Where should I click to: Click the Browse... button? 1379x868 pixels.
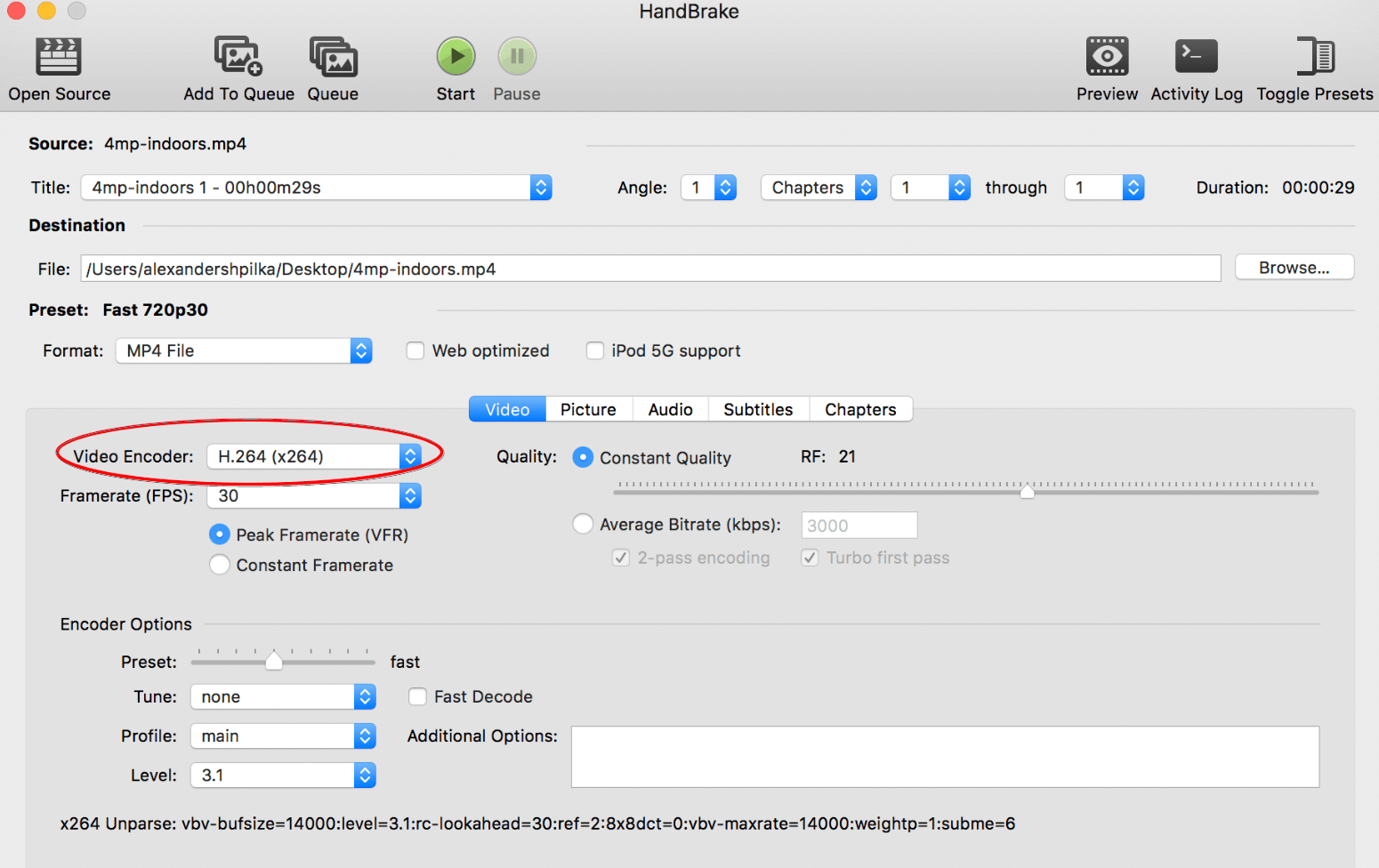pyautogui.click(x=1294, y=268)
